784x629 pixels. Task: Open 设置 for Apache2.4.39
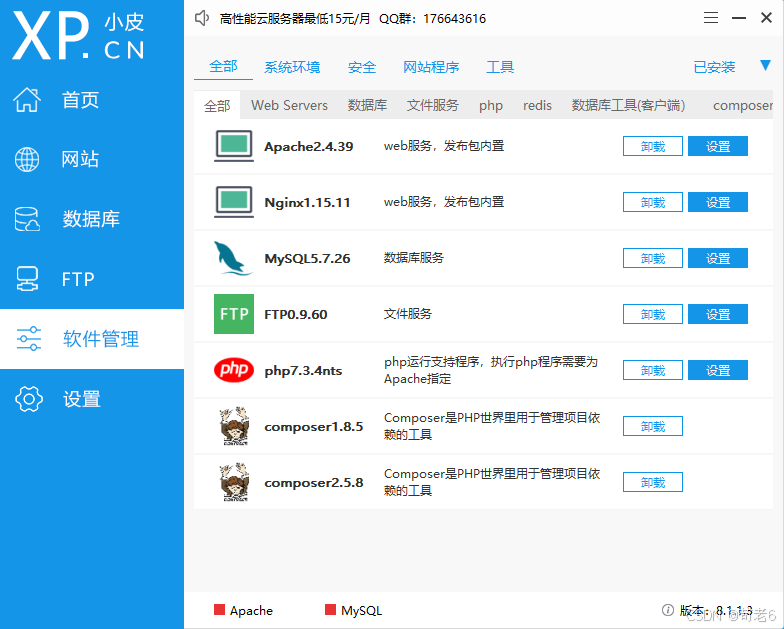718,146
